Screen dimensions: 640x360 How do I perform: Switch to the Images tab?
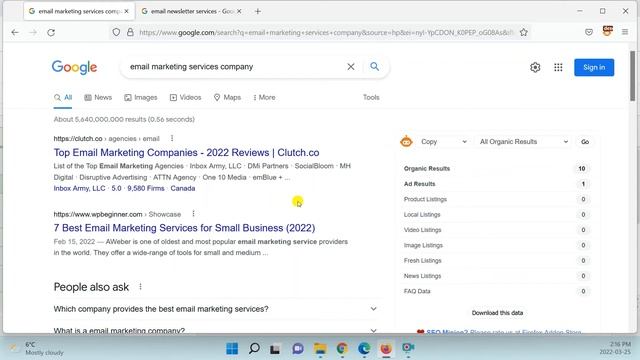coord(141,98)
